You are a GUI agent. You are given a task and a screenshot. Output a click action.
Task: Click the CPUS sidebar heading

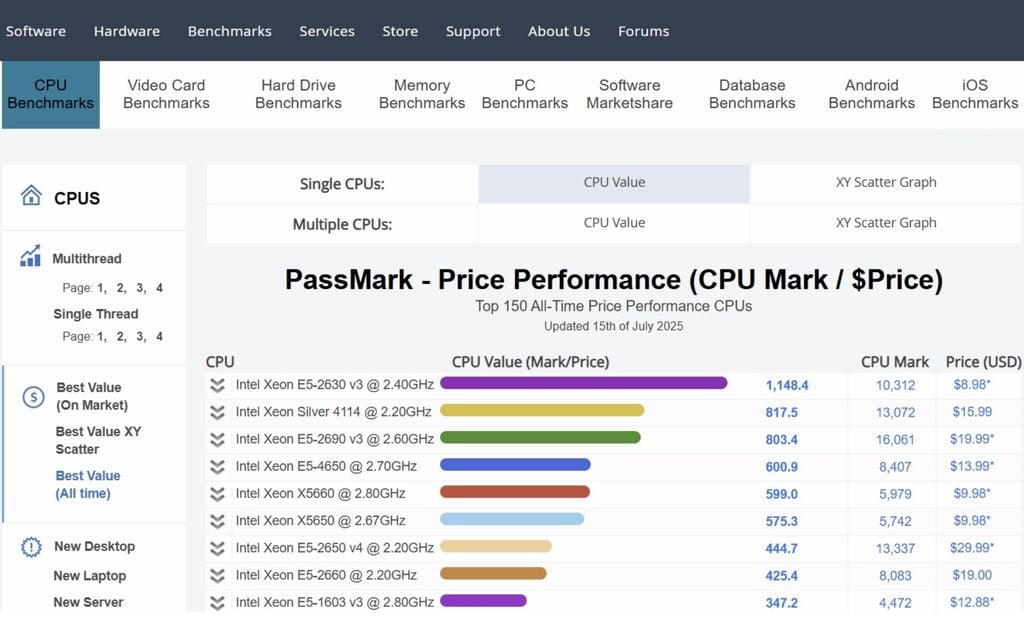point(77,199)
